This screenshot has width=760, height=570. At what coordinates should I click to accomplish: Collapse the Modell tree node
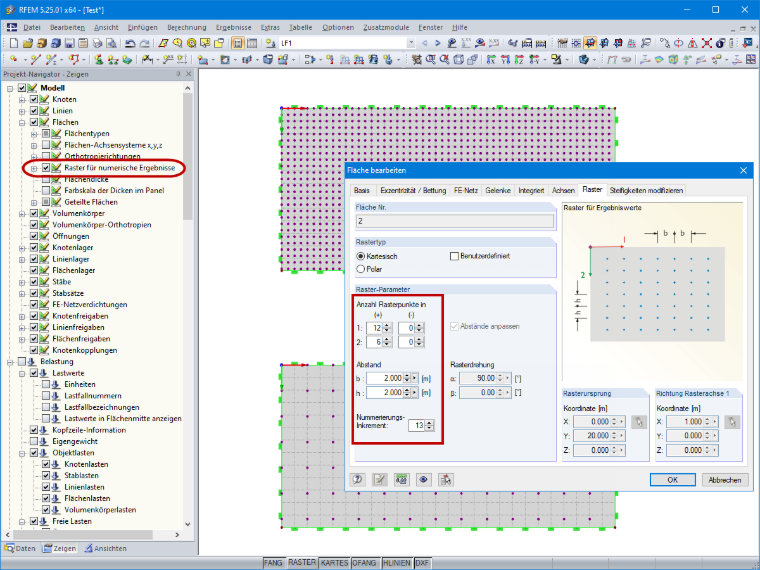tap(10, 88)
